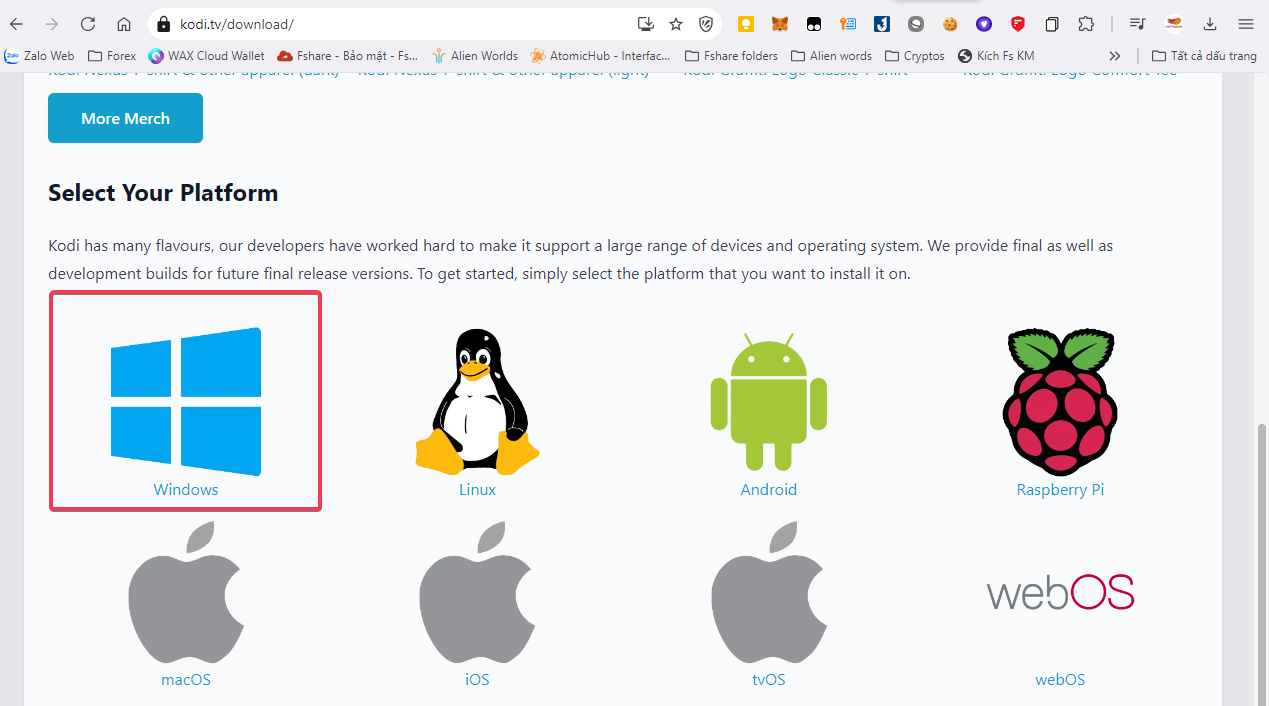Choose the iOS Apple logo
Viewport: 1269px width, 706px height.
pyautogui.click(x=477, y=593)
